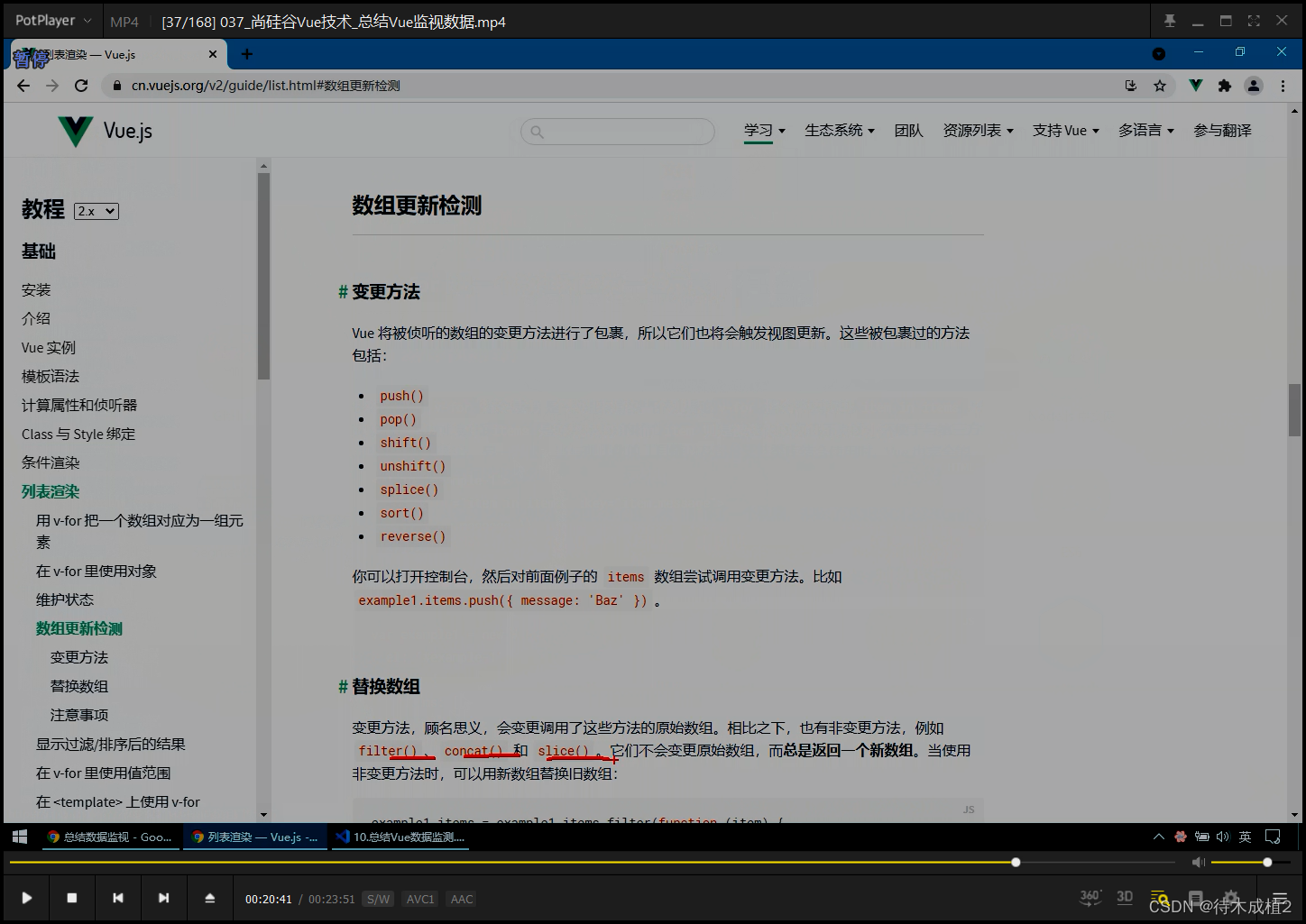This screenshot has width=1306, height=924.
Task: Switch the 英 input method indicator
Action: (1246, 837)
